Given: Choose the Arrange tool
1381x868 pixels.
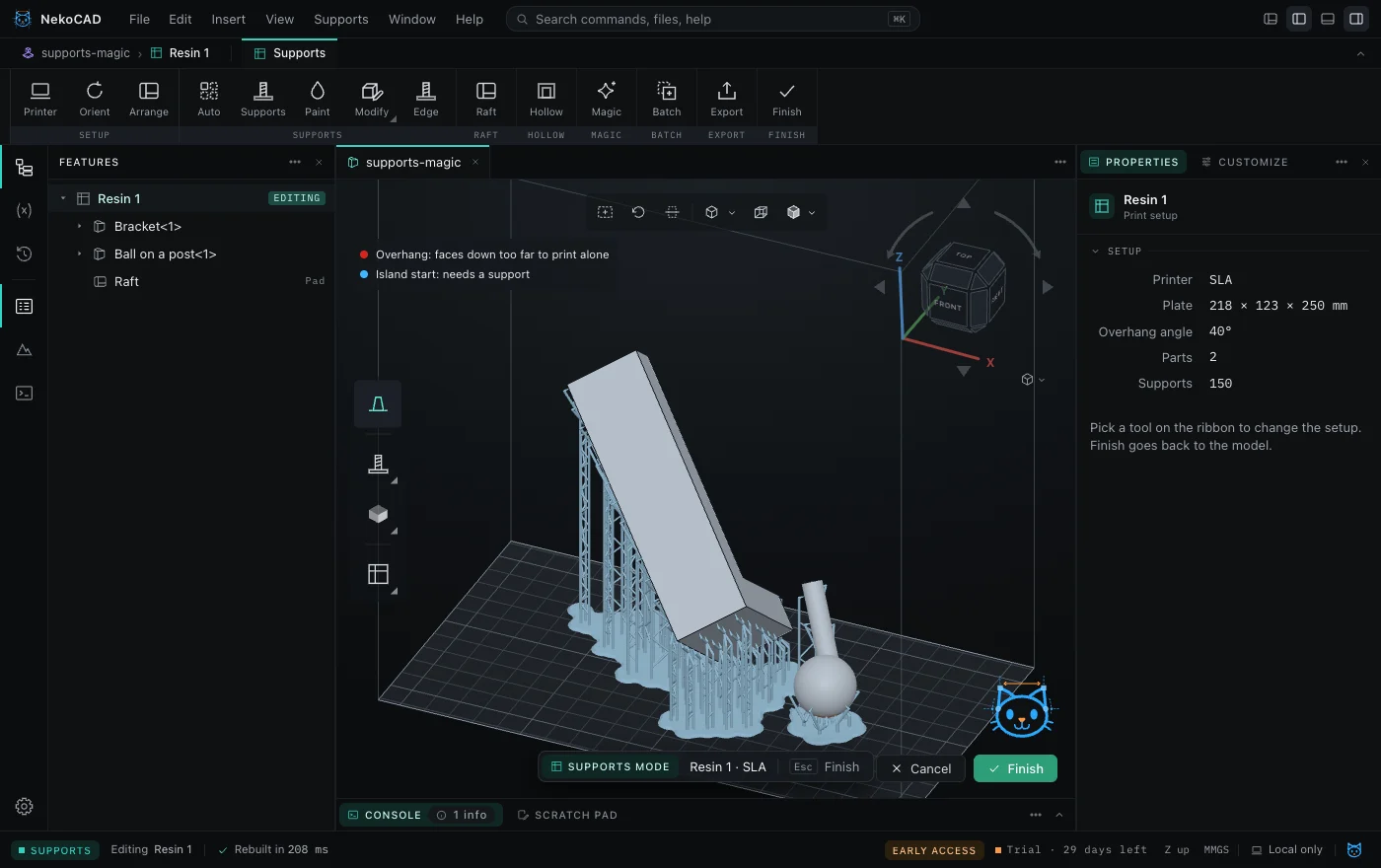Looking at the screenshot, I should tap(149, 99).
